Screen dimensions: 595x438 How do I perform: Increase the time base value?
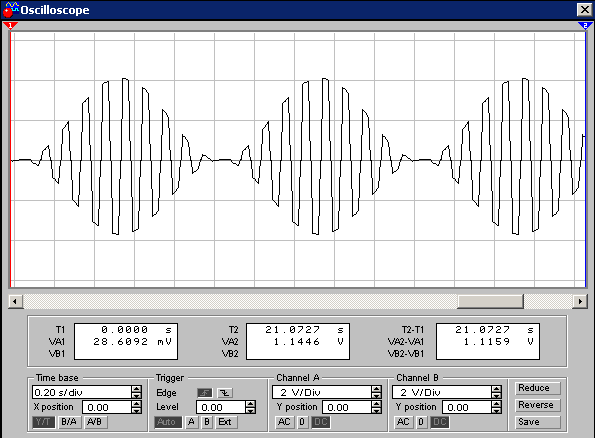click(137, 389)
